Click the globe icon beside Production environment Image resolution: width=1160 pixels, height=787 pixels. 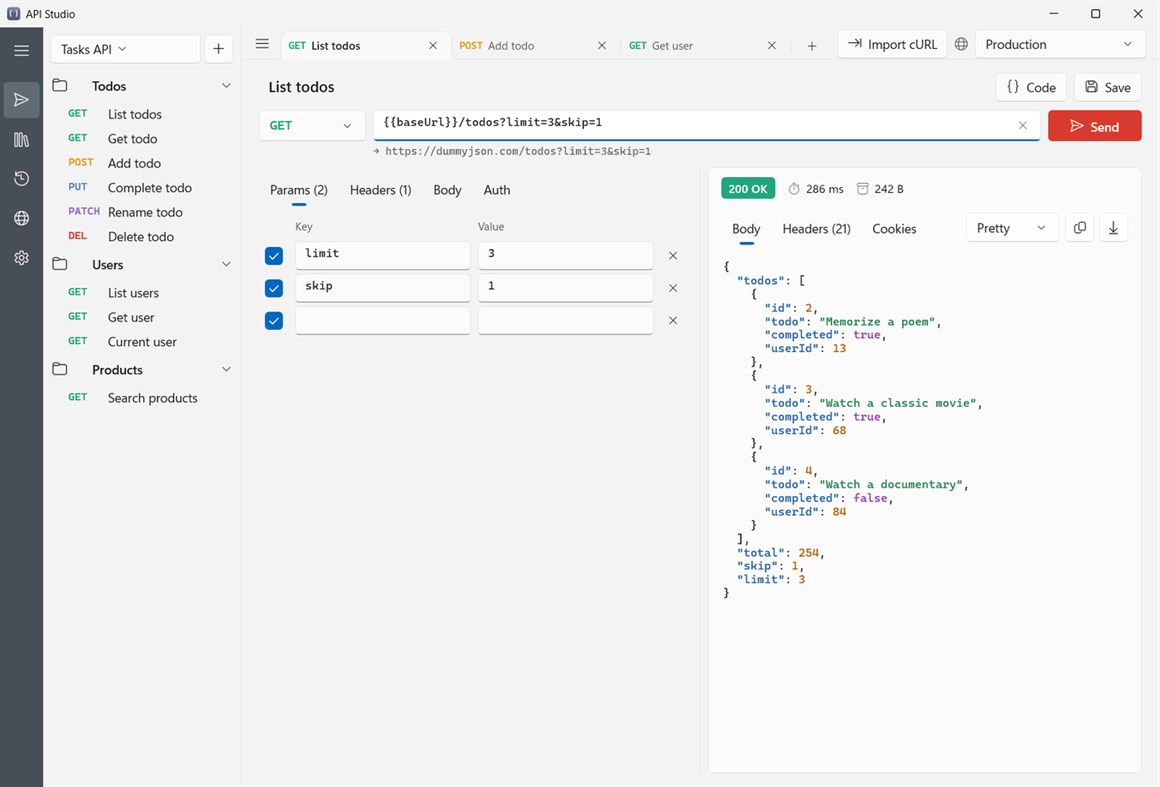(961, 44)
